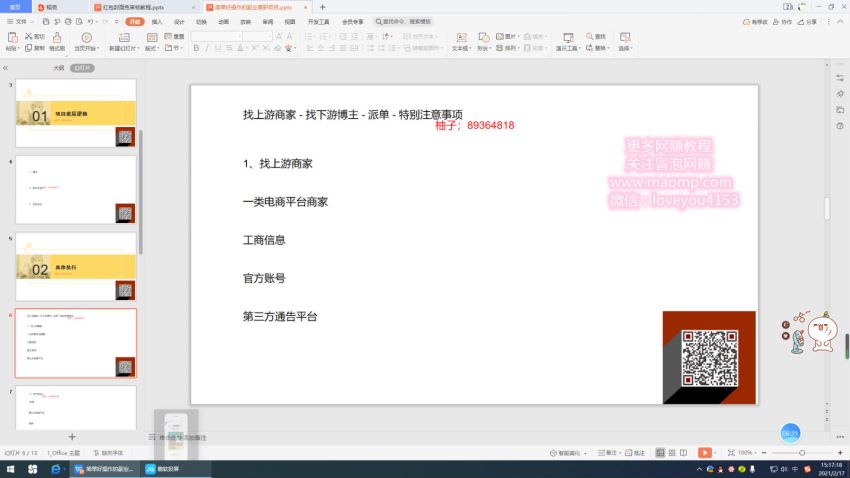The width and height of the screenshot is (850, 478).
Task: Start slideshow from current slide
Action: [x=86, y=37]
